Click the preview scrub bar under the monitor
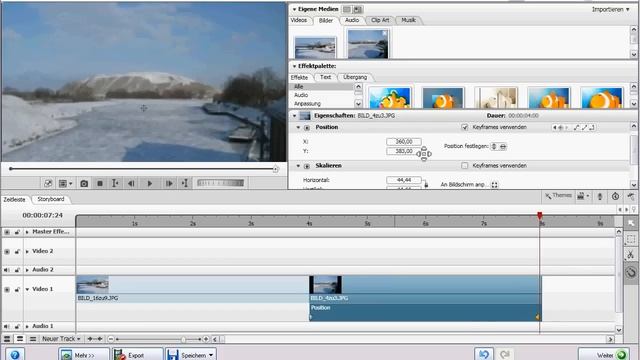This screenshot has width=640, height=360. tap(143, 169)
